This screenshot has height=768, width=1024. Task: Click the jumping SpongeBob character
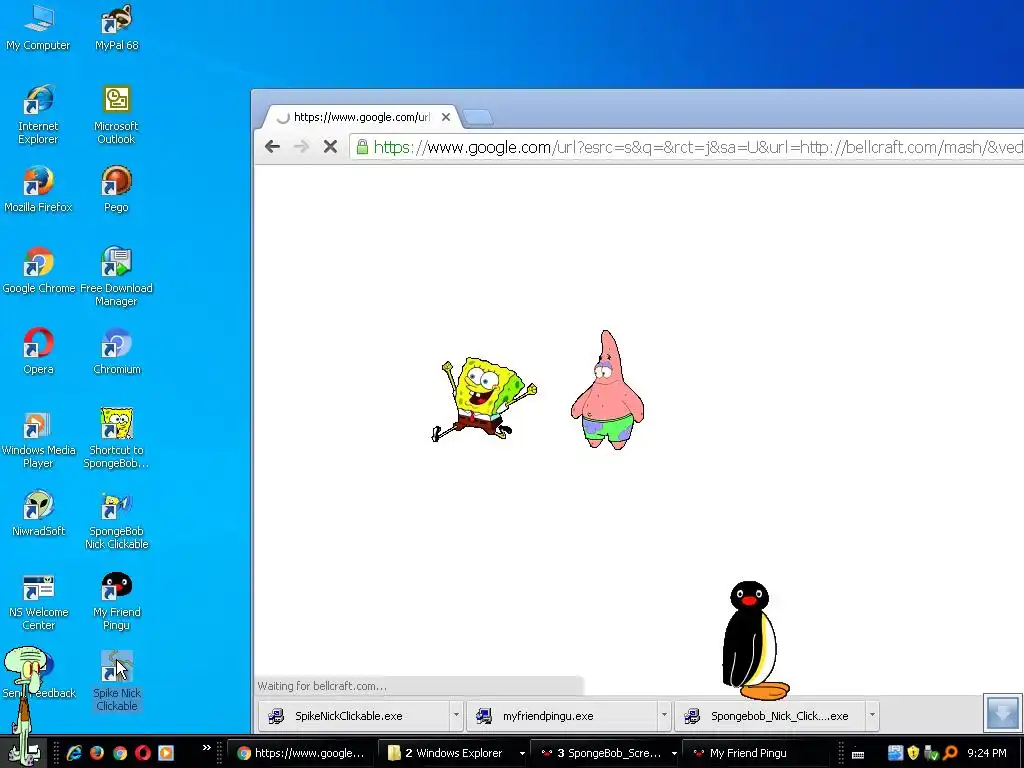click(x=484, y=399)
